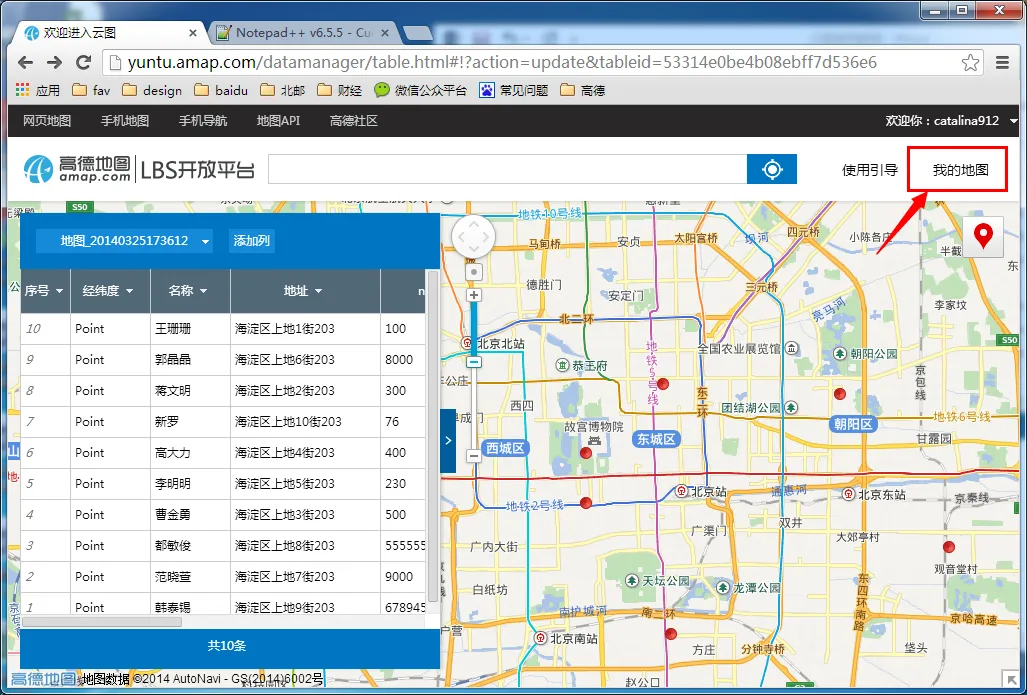The width and height of the screenshot is (1027, 695).
Task: Zoom out with the bottom minus button
Action: click(x=474, y=455)
